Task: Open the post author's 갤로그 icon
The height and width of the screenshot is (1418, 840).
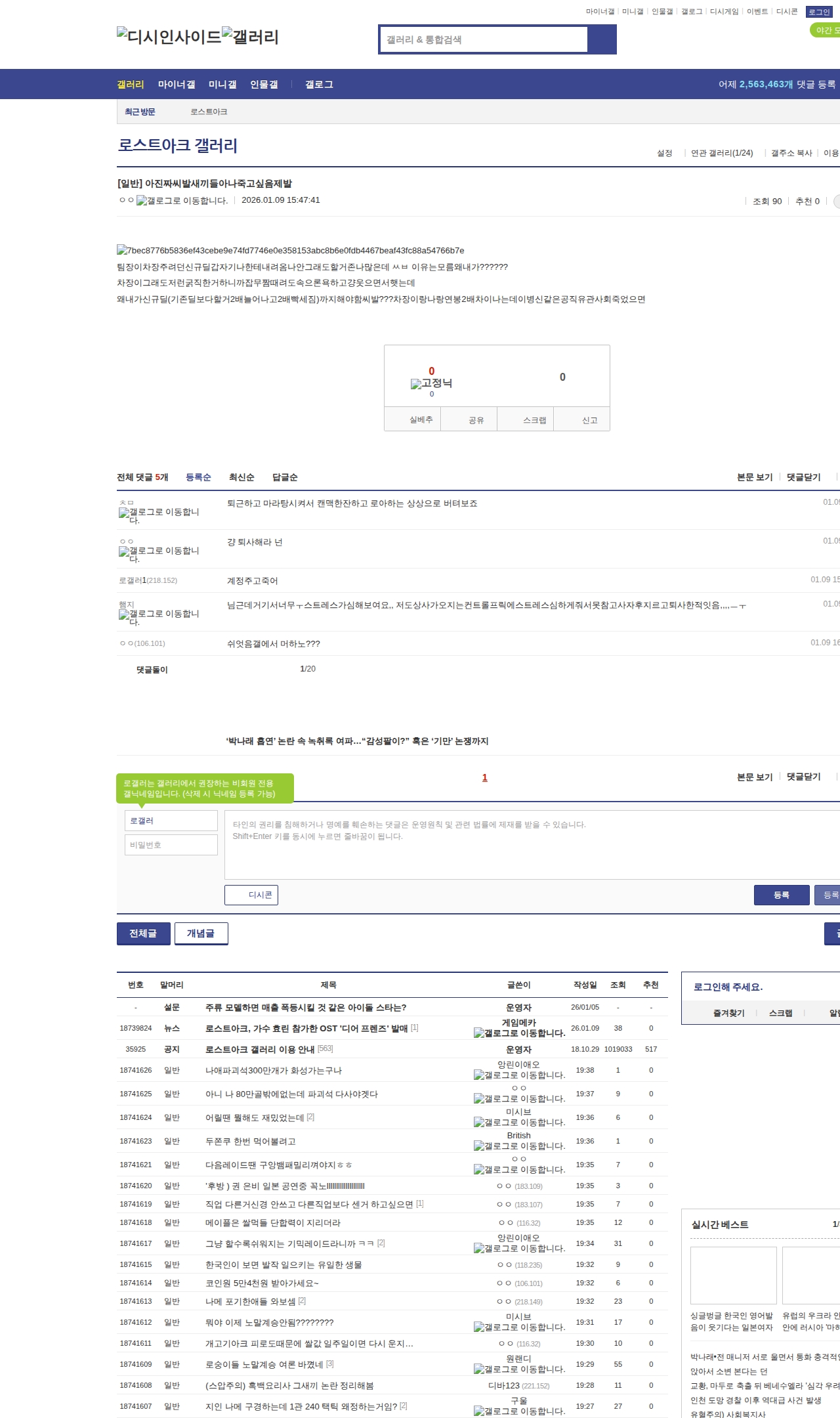Action: tap(182, 201)
